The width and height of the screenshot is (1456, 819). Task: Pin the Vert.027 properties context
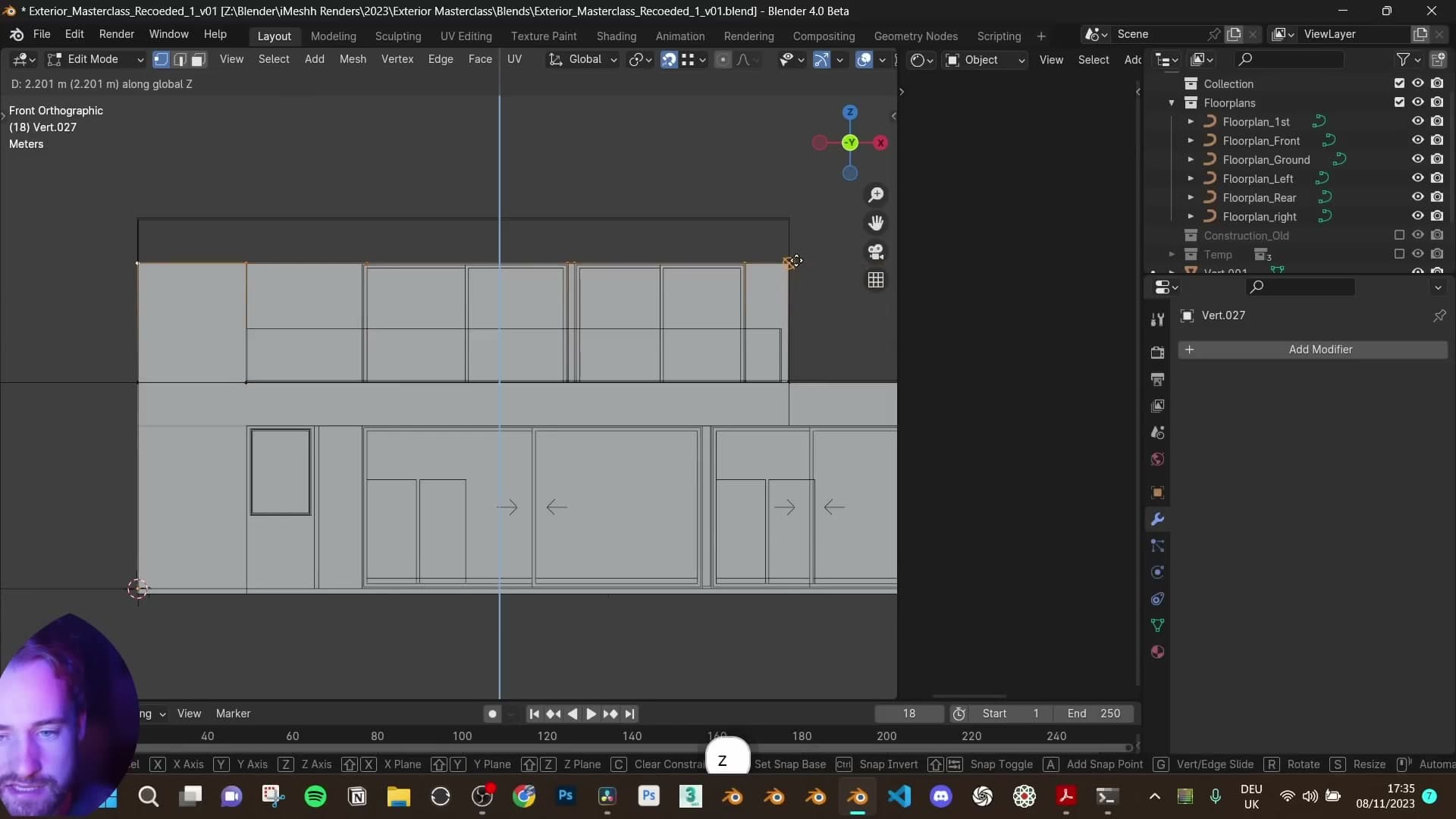pyautogui.click(x=1439, y=315)
